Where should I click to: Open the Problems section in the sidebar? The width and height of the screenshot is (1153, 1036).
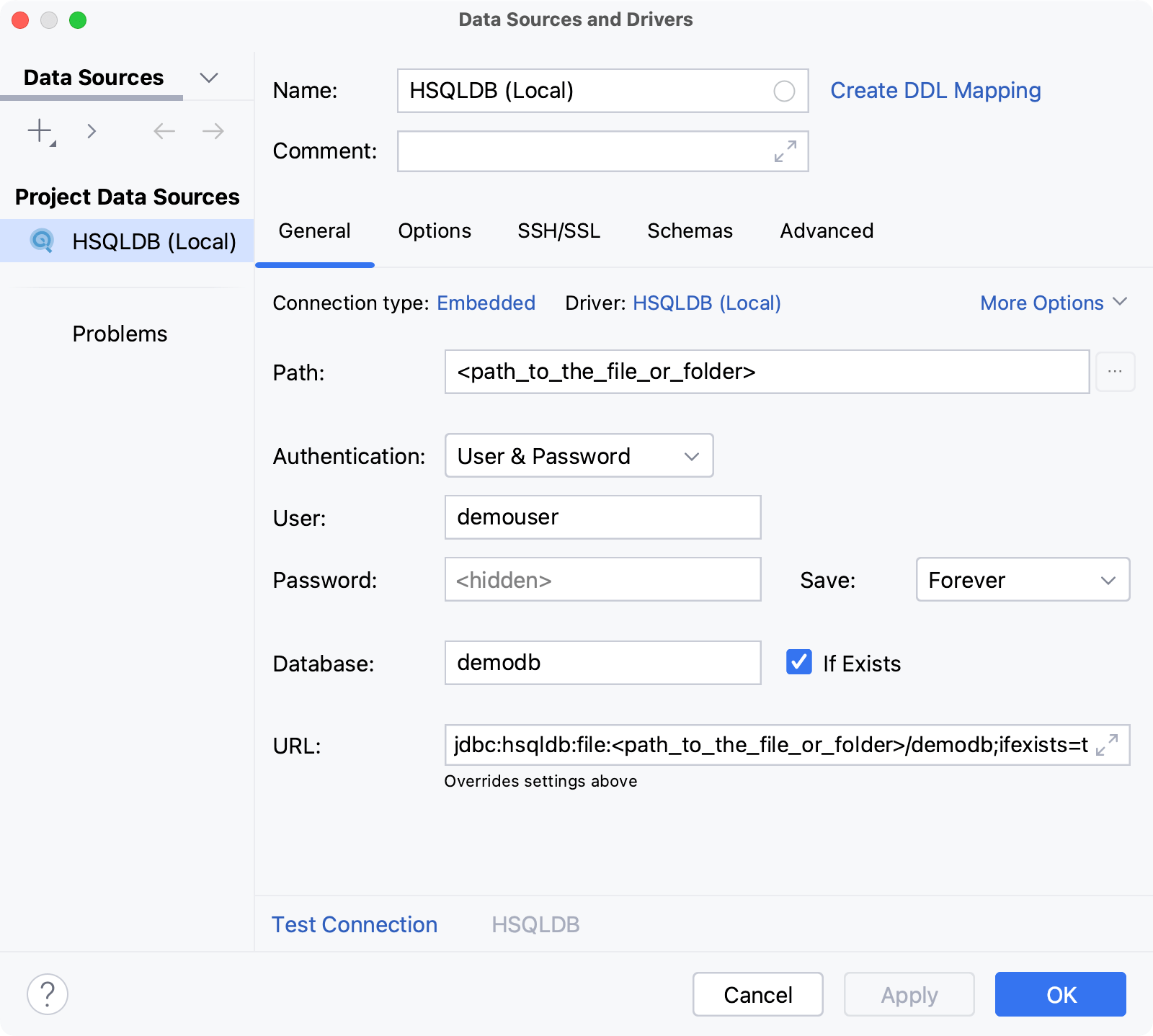pyautogui.click(x=120, y=333)
